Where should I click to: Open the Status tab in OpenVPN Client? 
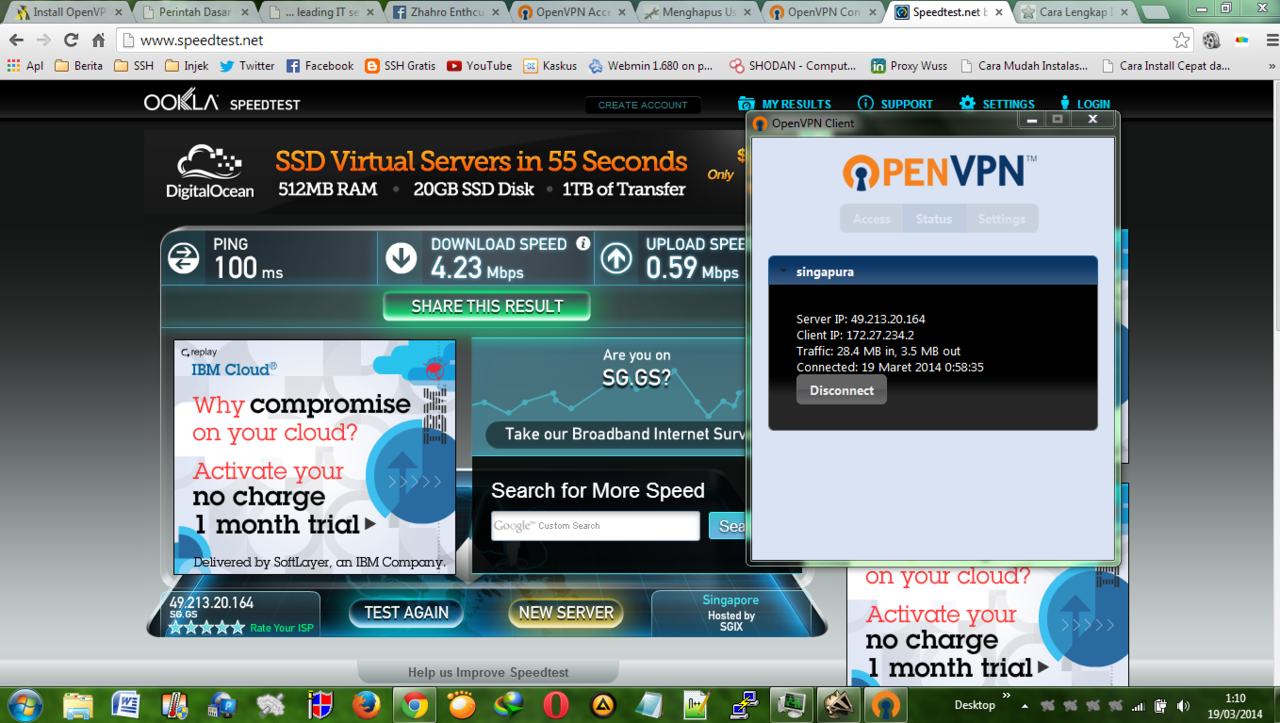coord(934,219)
